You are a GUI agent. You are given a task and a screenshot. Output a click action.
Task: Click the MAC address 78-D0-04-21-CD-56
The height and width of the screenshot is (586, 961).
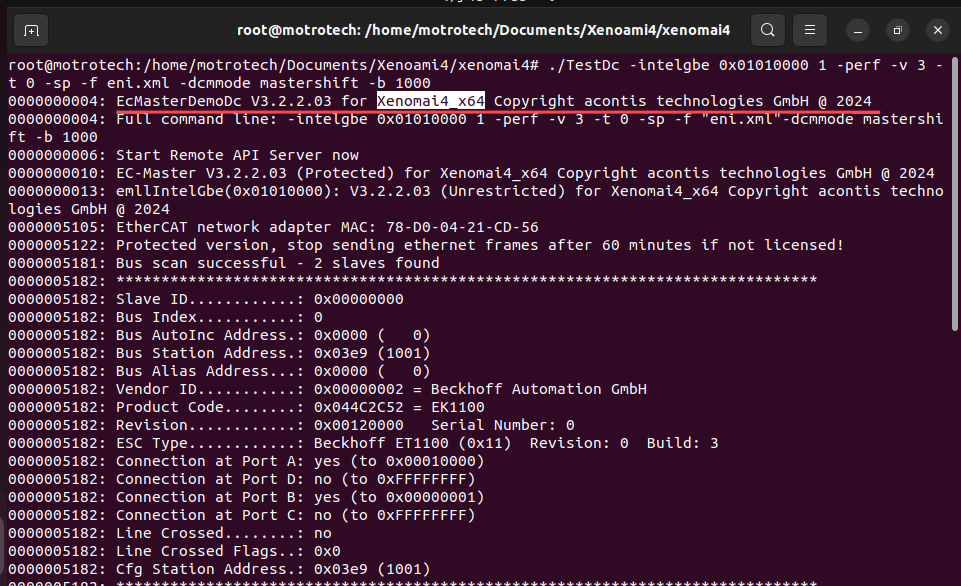[x=462, y=227]
